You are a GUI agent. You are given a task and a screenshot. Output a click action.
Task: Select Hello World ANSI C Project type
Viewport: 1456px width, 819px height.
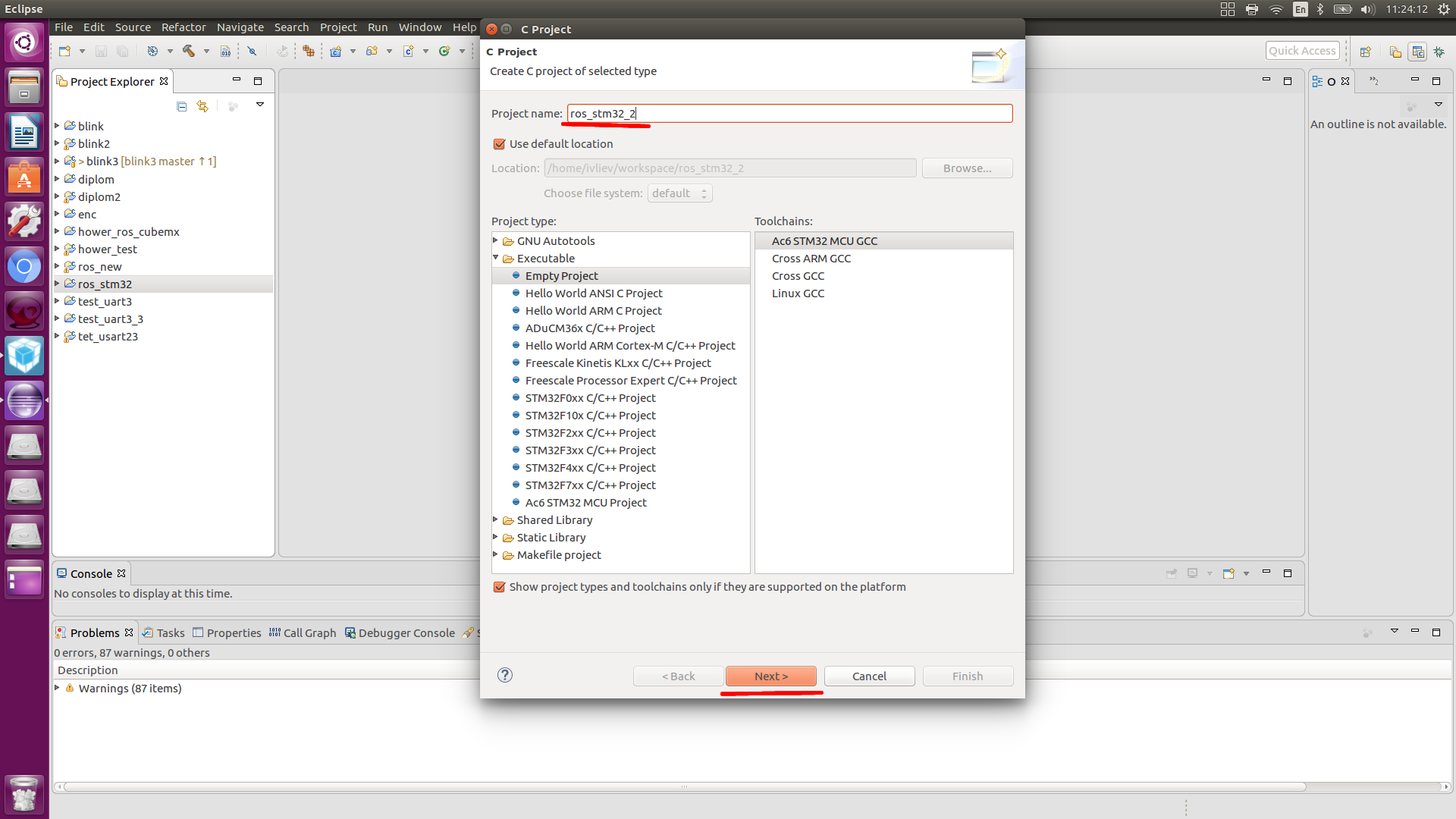click(x=594, y=293)
